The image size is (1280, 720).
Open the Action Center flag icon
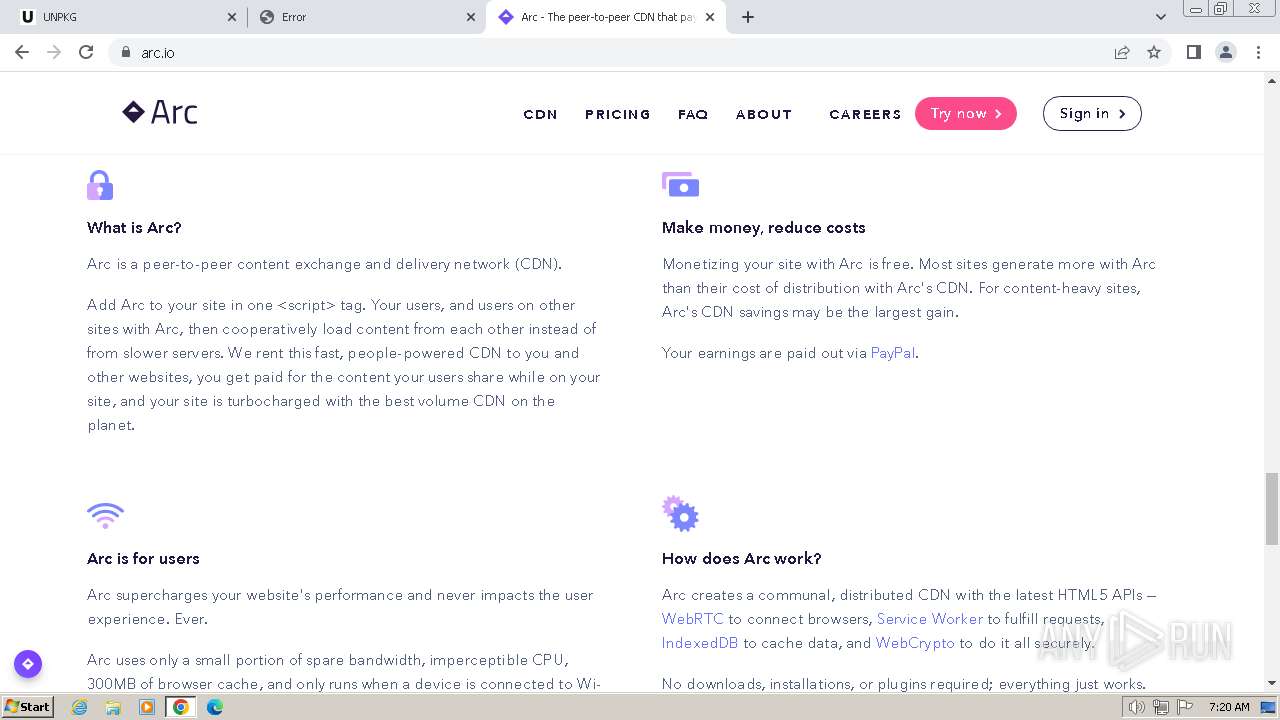pyautogui.click(x=1183, y=707)
